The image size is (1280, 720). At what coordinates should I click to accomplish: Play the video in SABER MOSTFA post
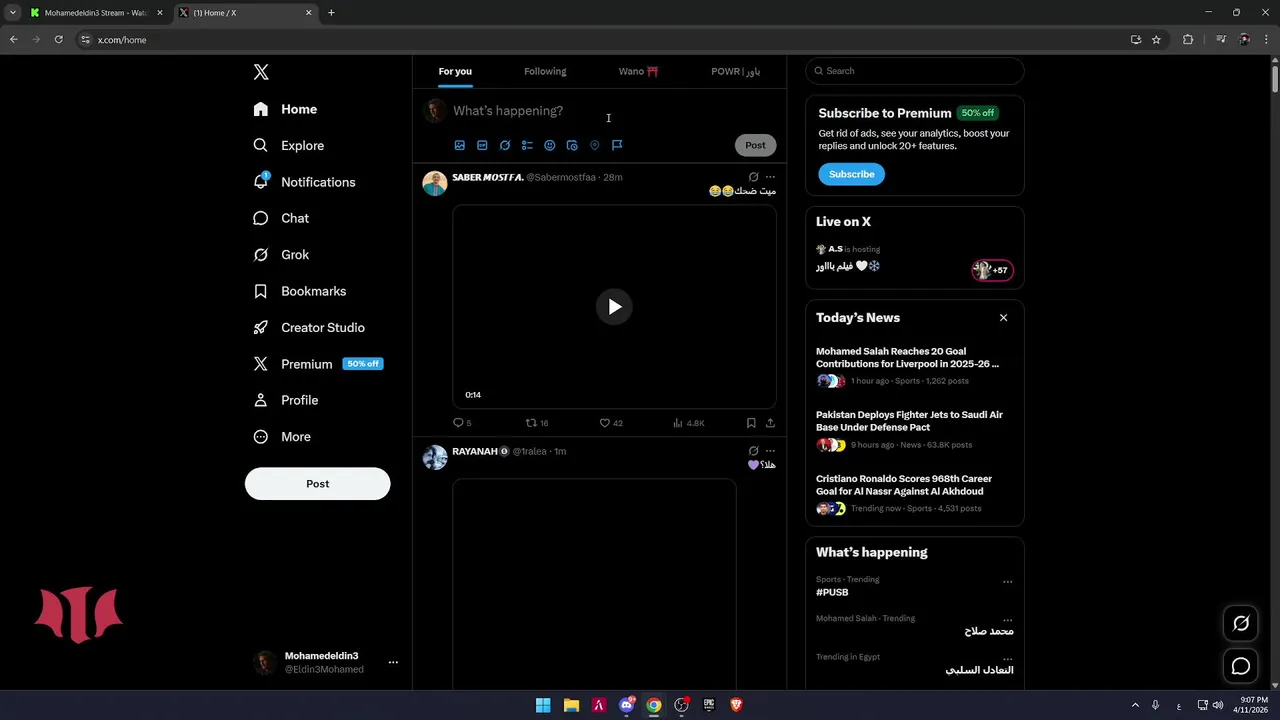pyautogui.click(x=614, y=307)
